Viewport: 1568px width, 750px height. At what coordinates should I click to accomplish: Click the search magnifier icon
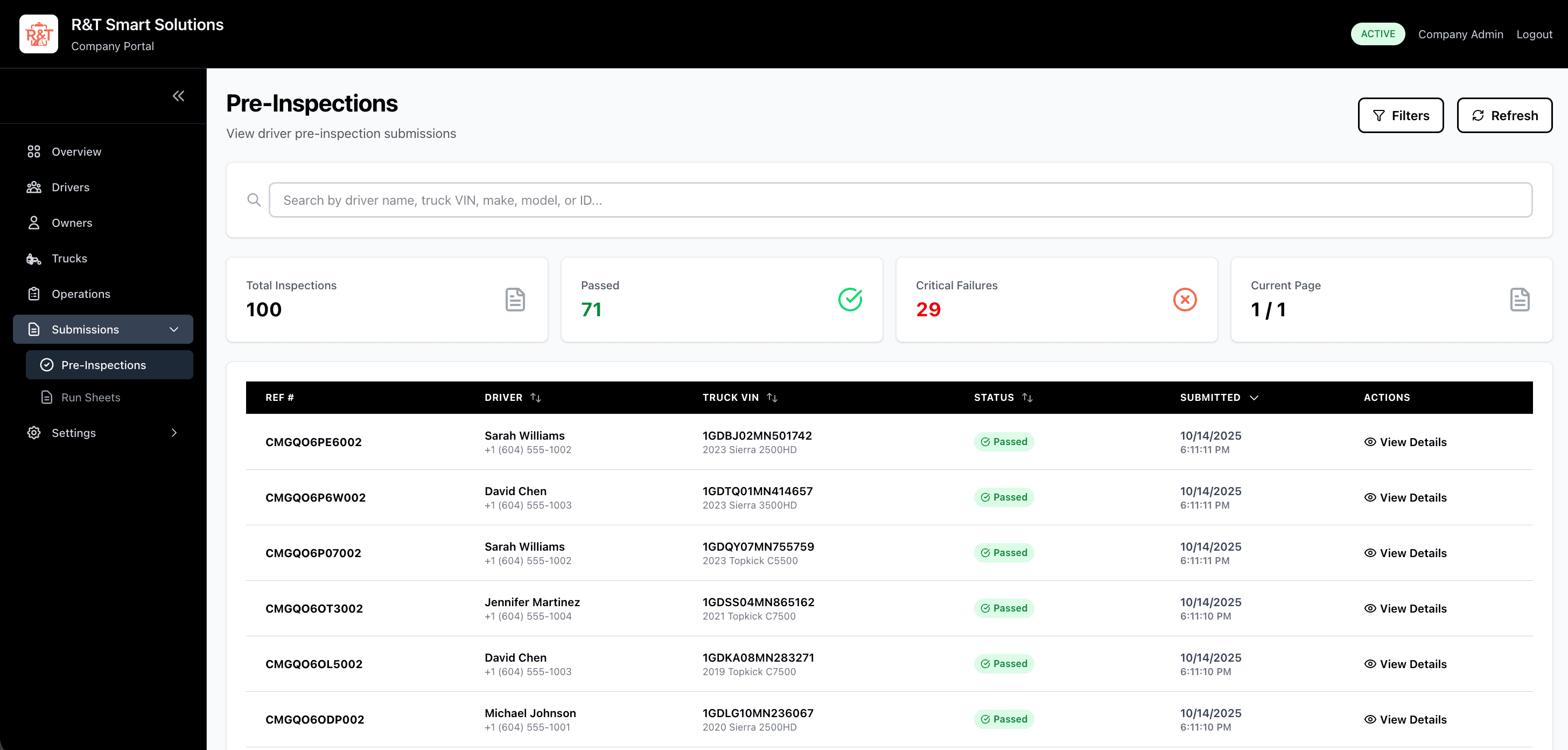coord(254,199)
